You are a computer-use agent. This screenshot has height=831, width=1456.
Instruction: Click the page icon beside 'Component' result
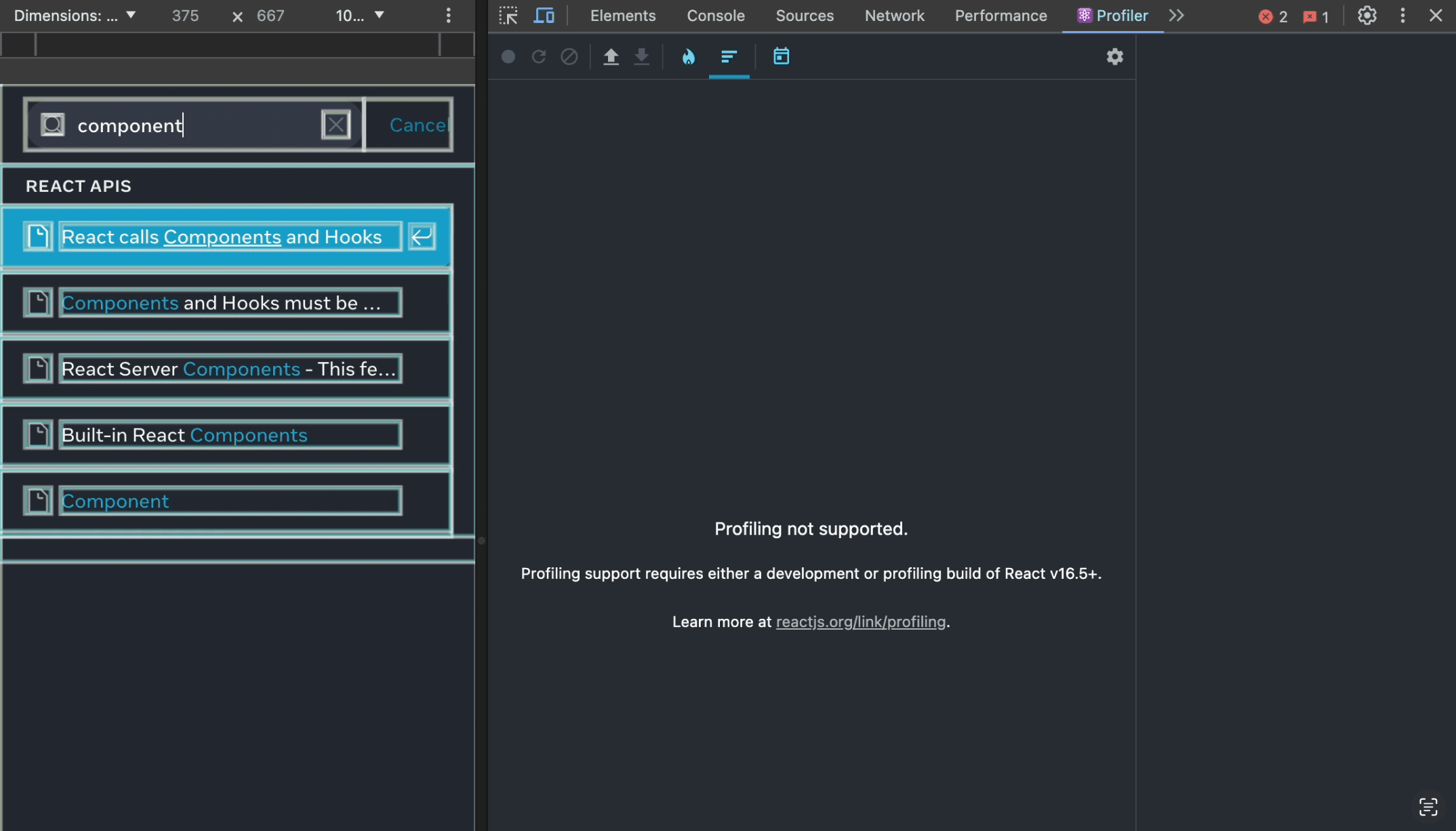[38, 501]
